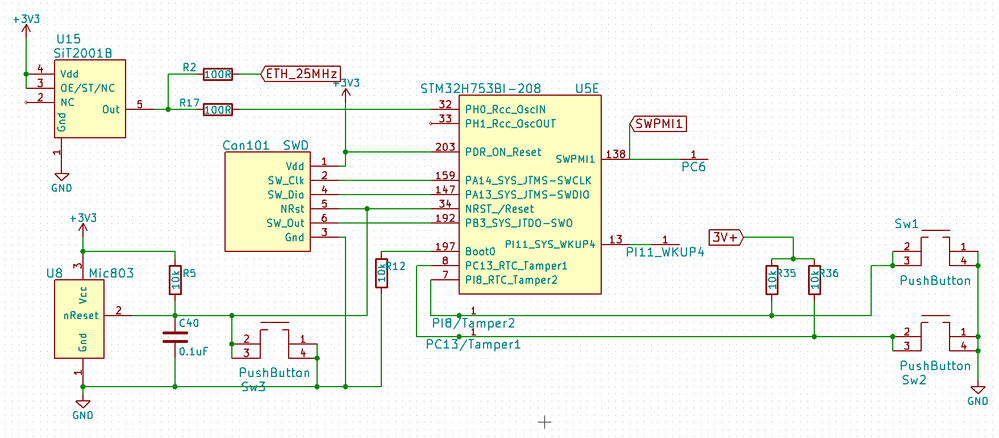The image size is (999, 438).
Task: Click pin number 203 of U5E
Action: click(x=445, y=148)
